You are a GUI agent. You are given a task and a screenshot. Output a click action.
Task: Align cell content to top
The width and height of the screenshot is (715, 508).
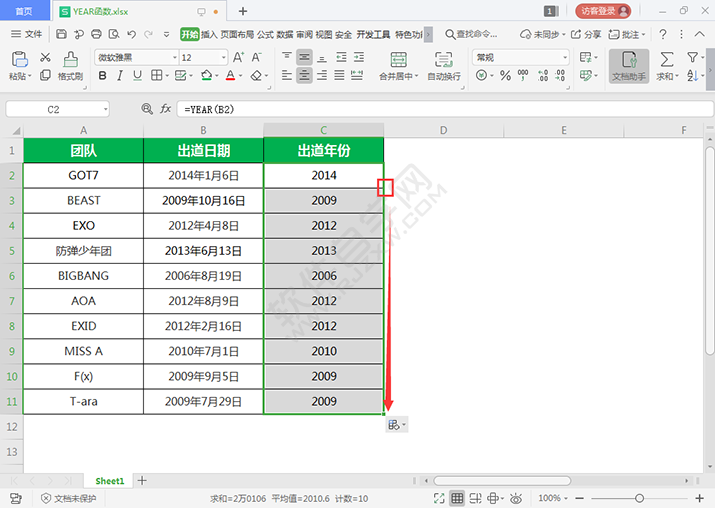[287, 57]
